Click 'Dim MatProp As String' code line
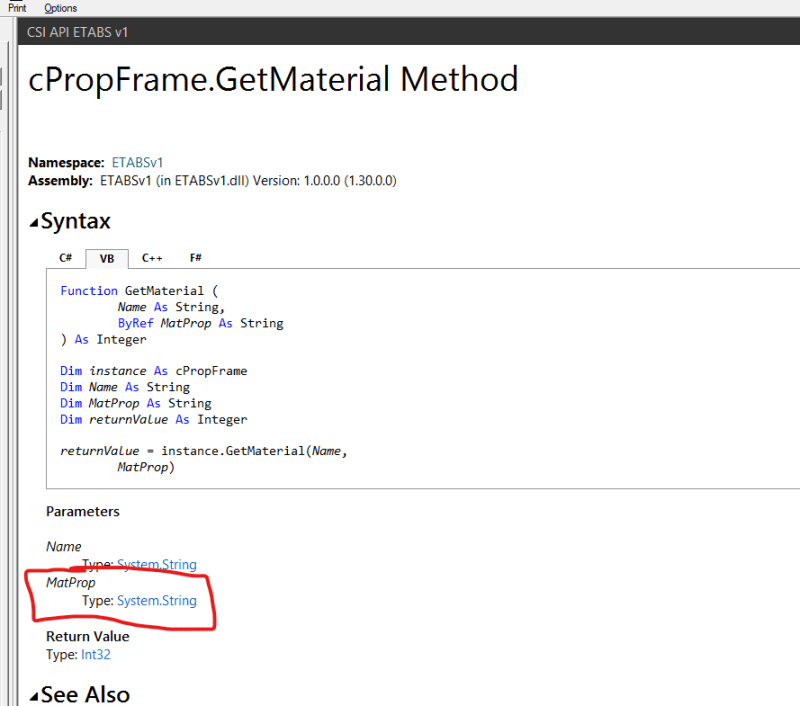Screen dimensions: 800x706 click(x=136, y=404)
